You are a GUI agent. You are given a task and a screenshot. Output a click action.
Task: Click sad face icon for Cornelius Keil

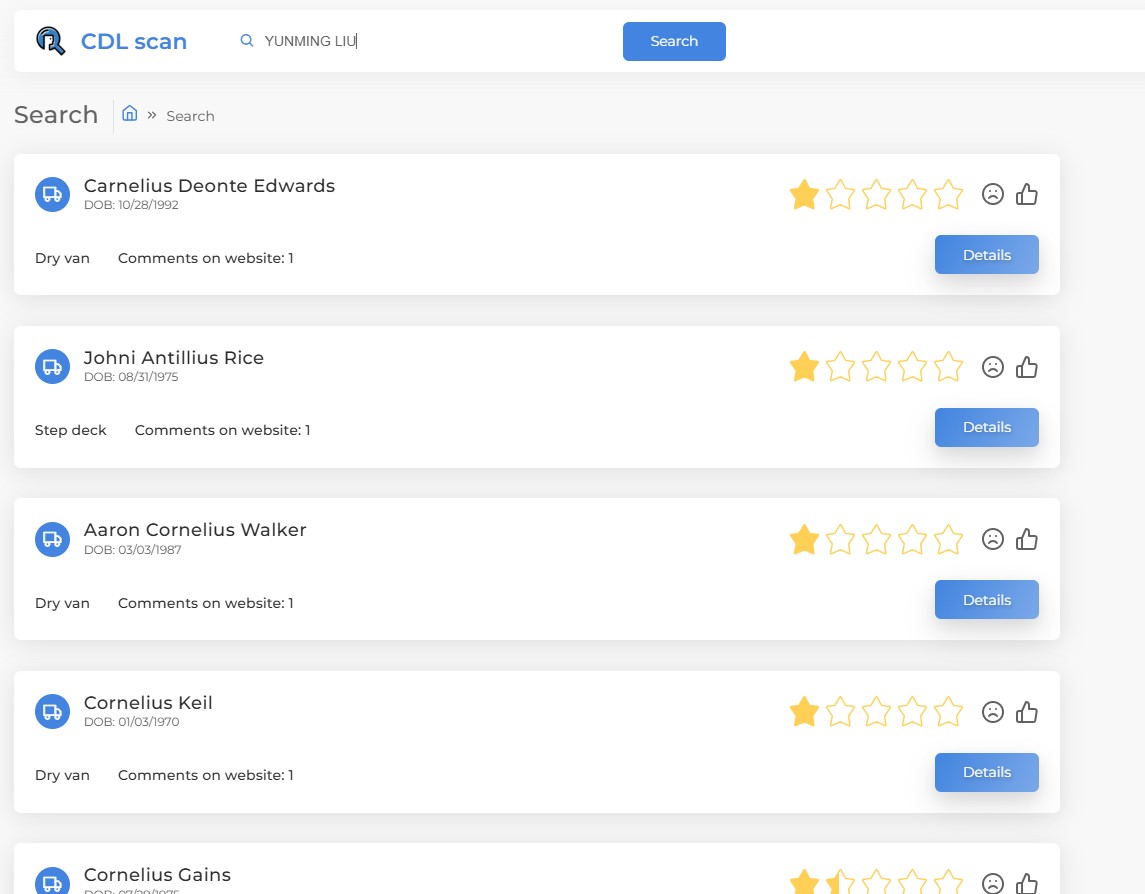pos(992,712)
